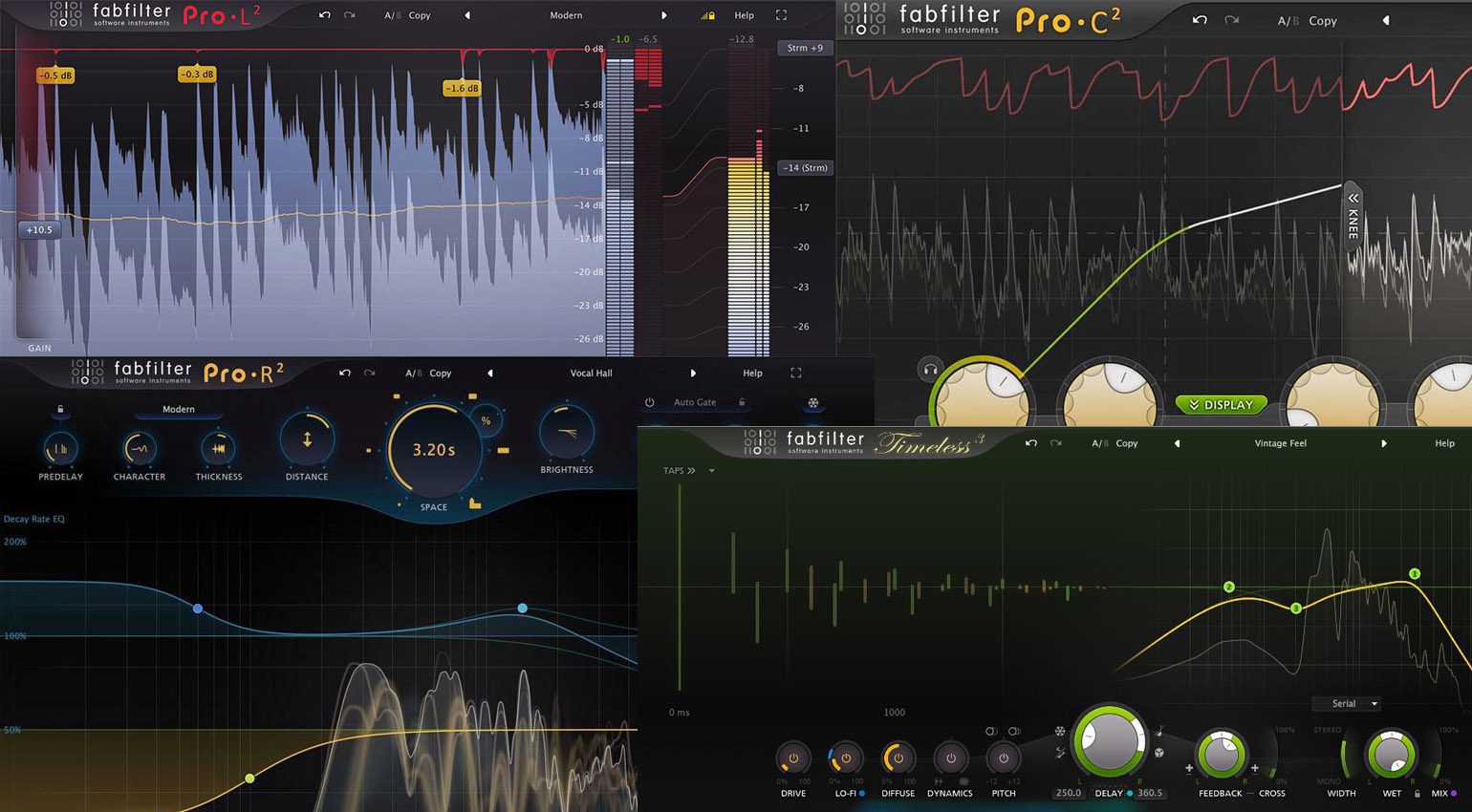Toggle the Pitch section power button in Timeless
The width and height of the screenshot is (1472, 812).
(x=1004, y=758)
